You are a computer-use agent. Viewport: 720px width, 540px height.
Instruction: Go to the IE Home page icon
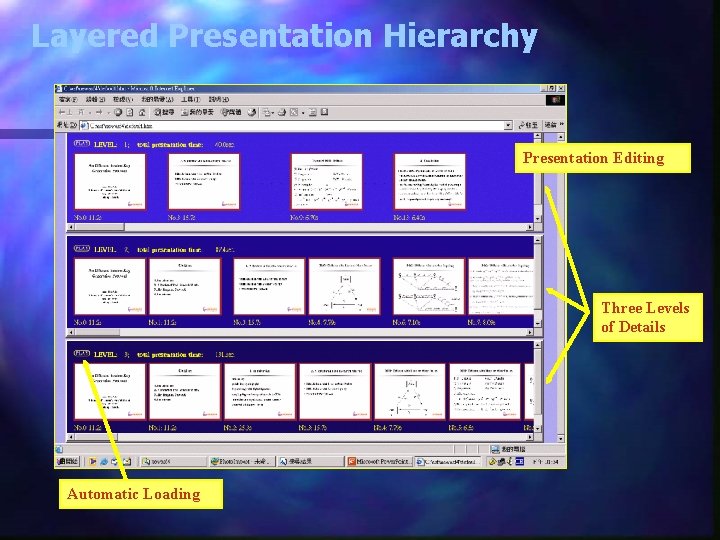(x=142, y=112)
